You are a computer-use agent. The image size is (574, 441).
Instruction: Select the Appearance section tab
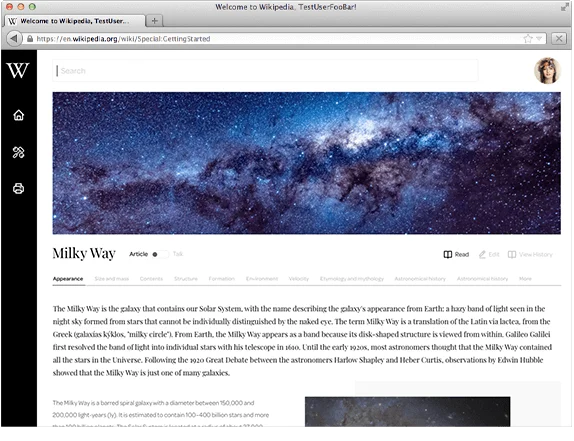pyautogui.click(x=68, y=279)
